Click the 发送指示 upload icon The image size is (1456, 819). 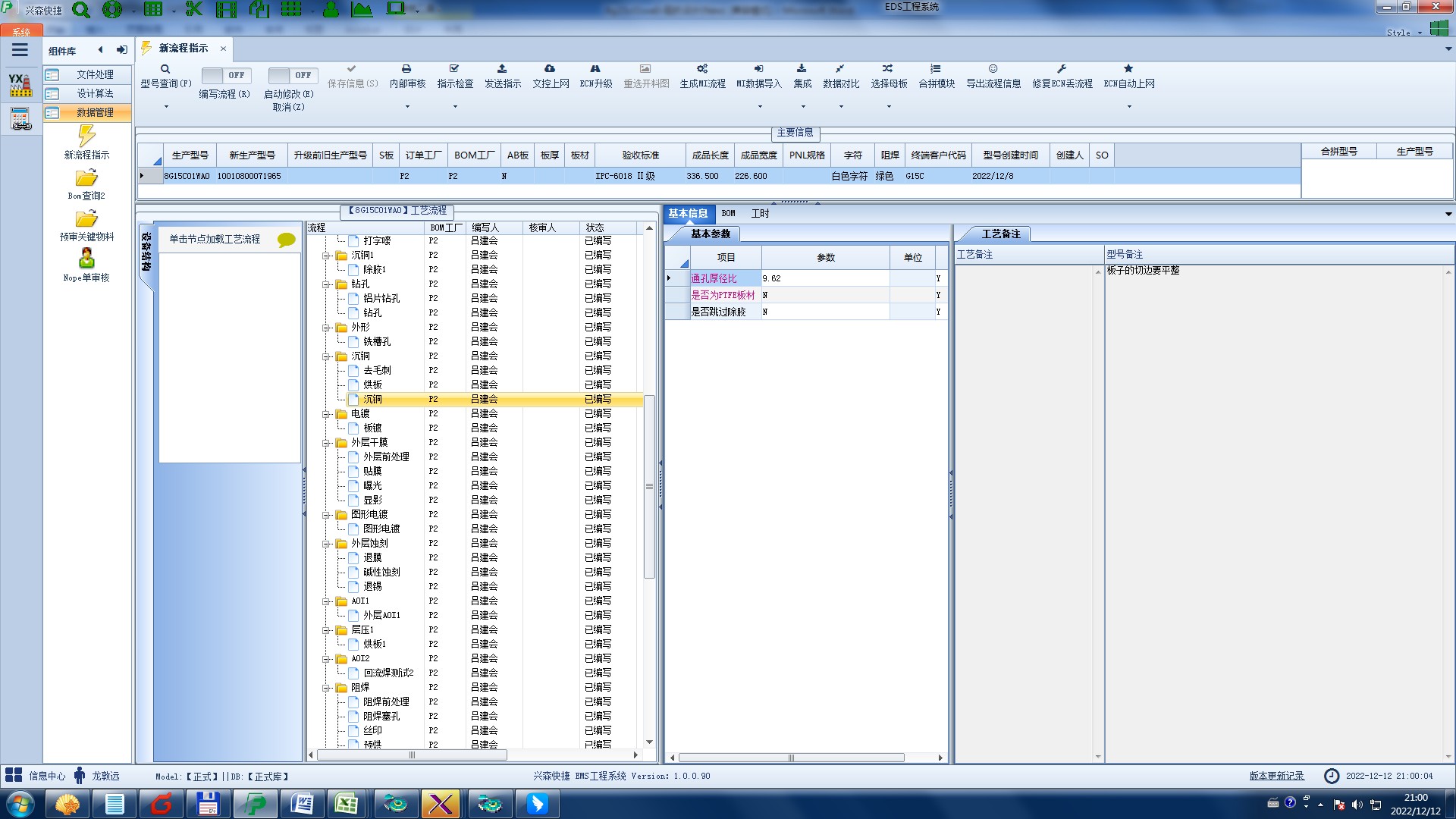point(502,69)
